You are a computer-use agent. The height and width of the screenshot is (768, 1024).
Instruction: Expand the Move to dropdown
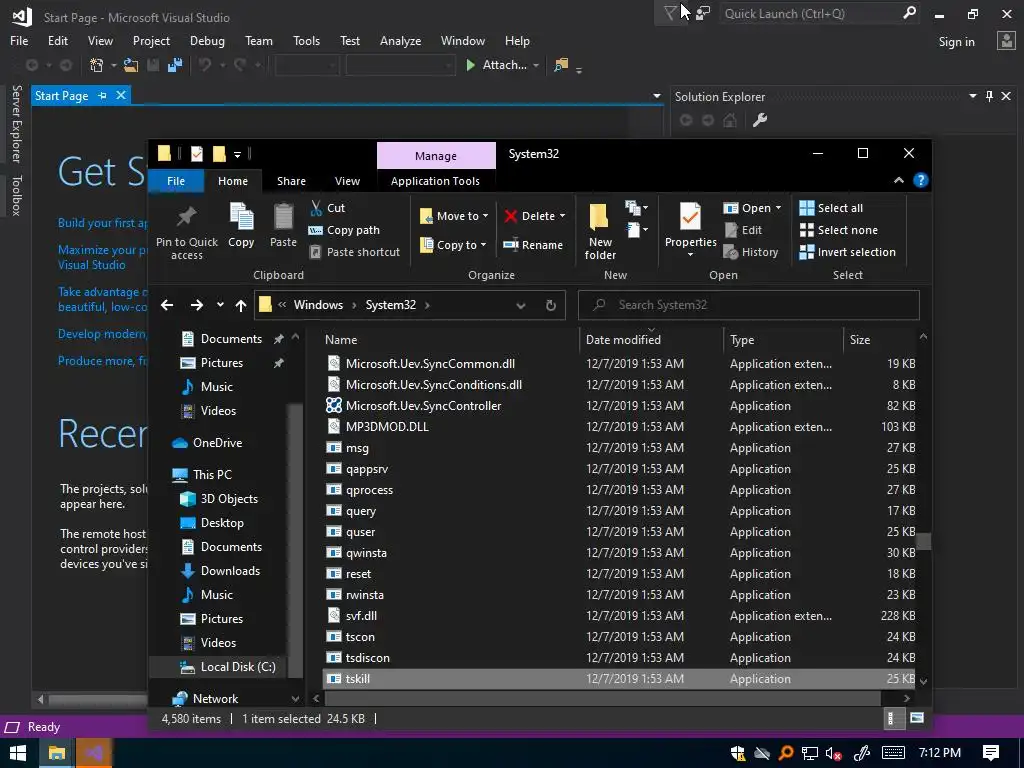pos(485,216)
